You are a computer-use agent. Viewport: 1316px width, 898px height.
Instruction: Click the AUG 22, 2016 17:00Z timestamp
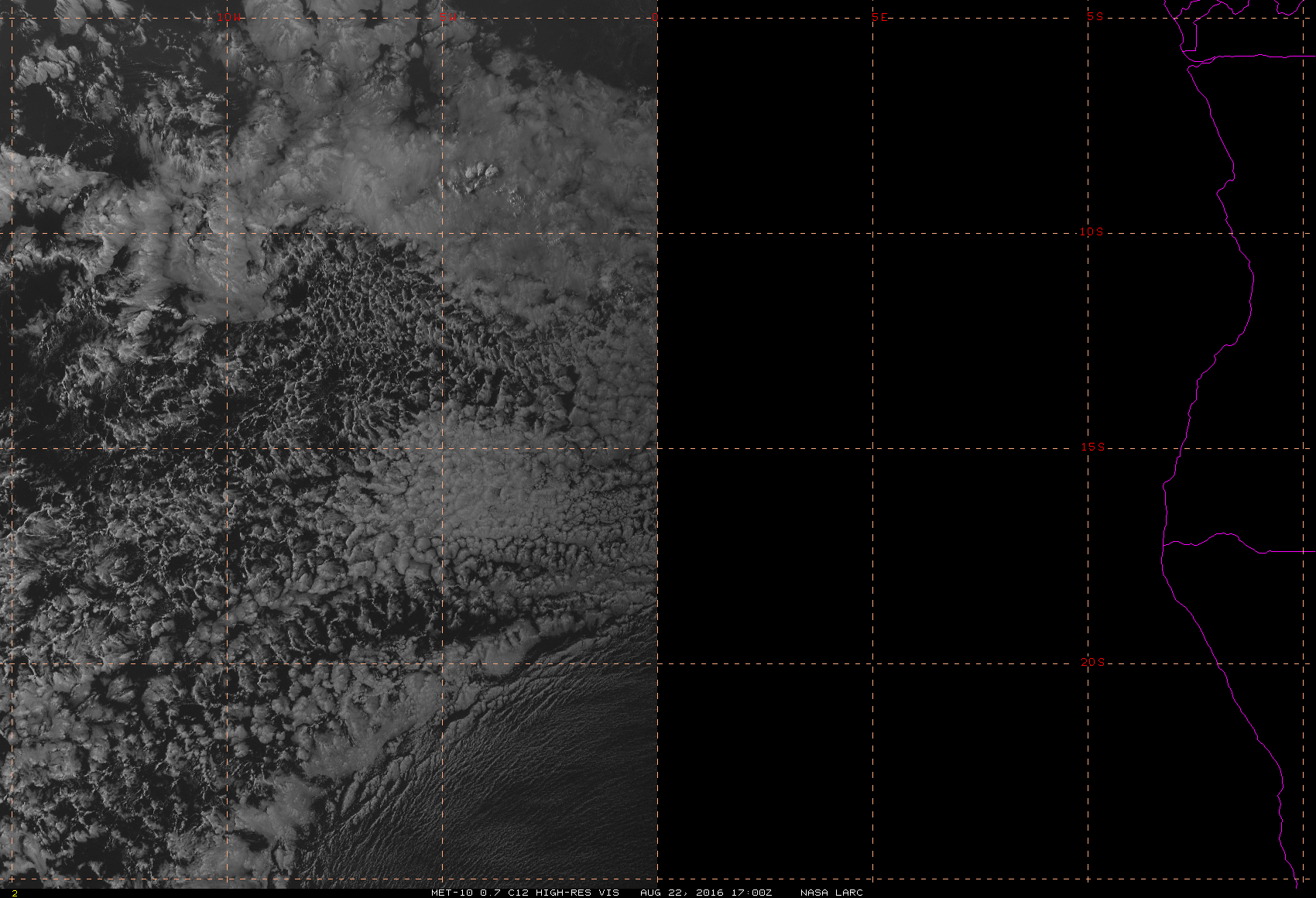pyautogui.click(x=706, y=893)
